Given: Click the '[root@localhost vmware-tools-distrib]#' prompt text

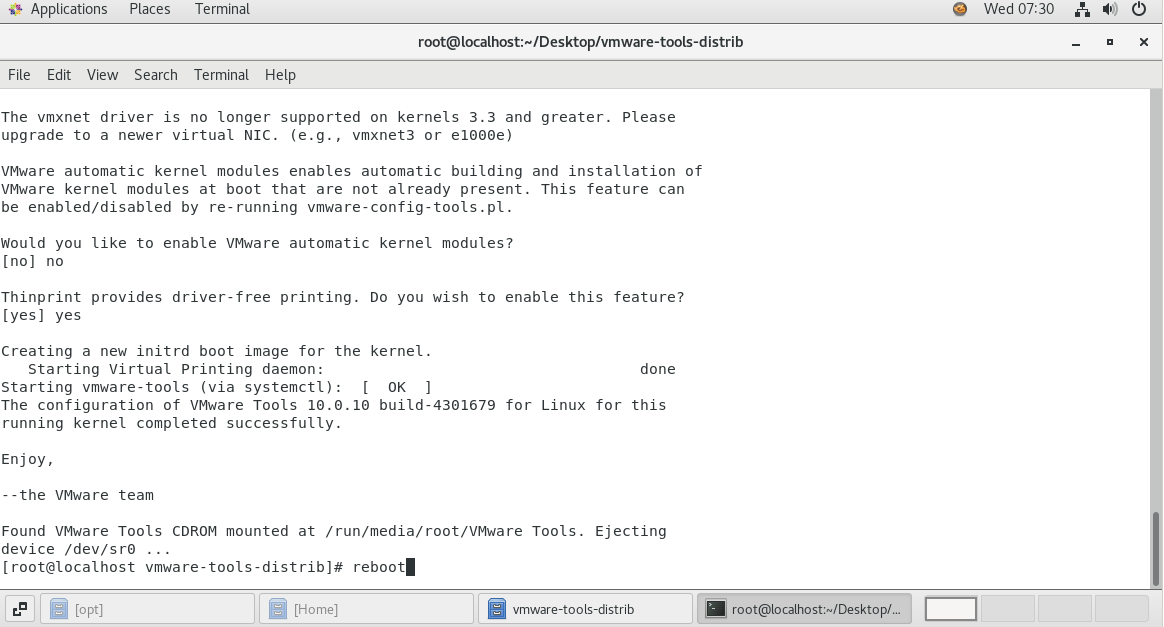Looking at the screenshot, I should [172, 567].
